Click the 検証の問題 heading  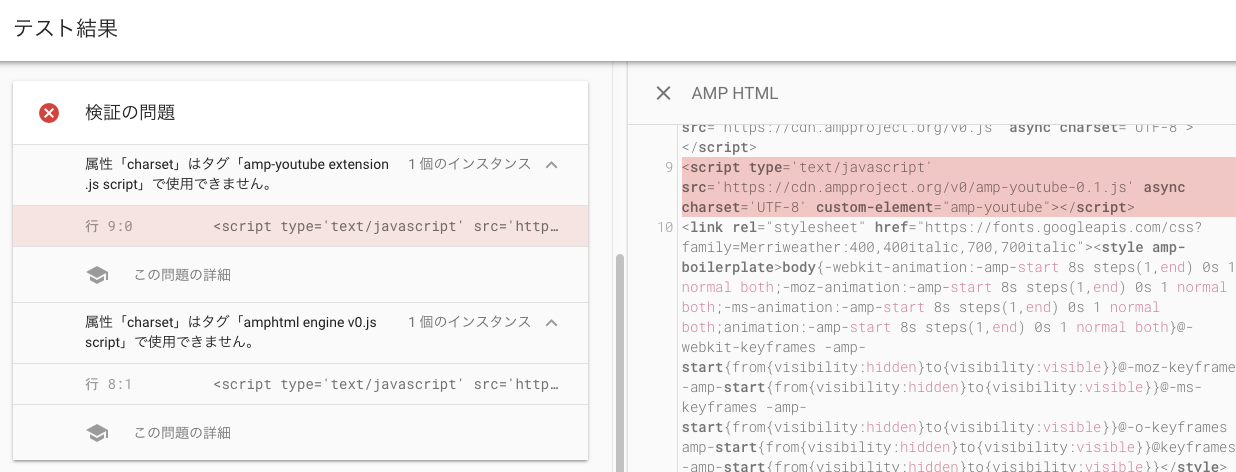click(x=130, y=113)
